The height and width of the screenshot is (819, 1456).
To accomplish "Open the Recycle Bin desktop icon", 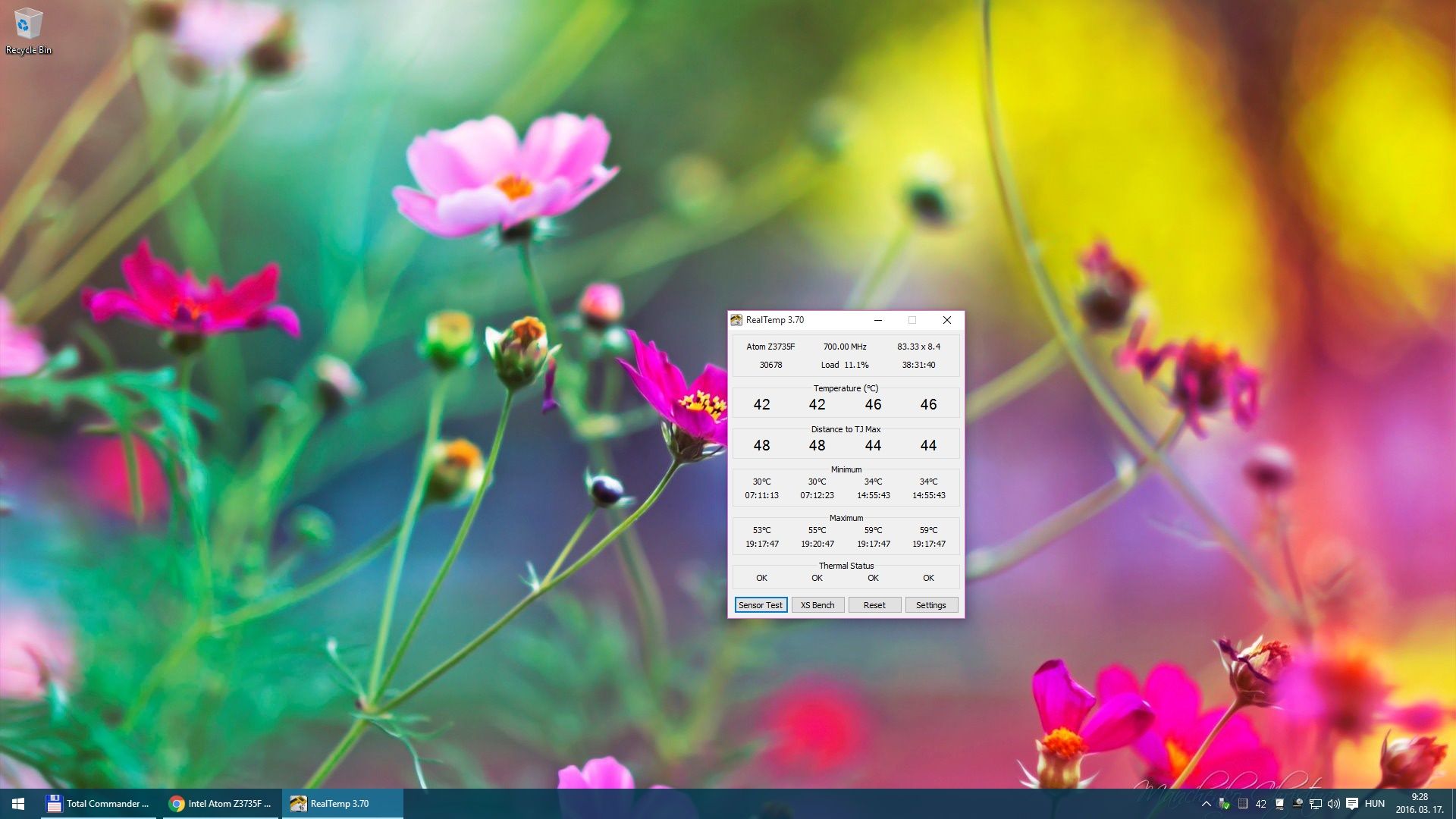I will (28, 31).
